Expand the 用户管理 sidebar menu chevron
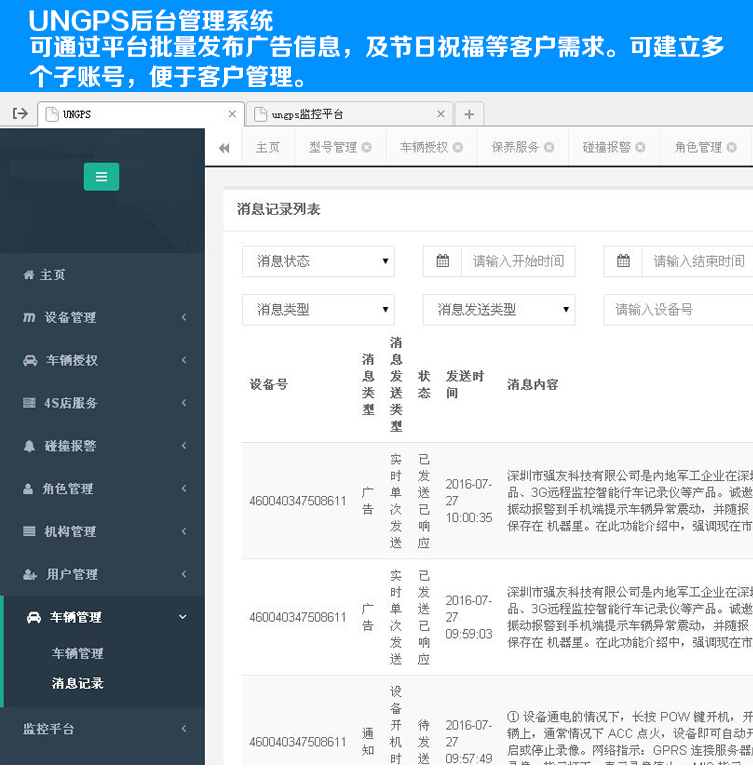753x775 pixels. (x=184, y=574)
